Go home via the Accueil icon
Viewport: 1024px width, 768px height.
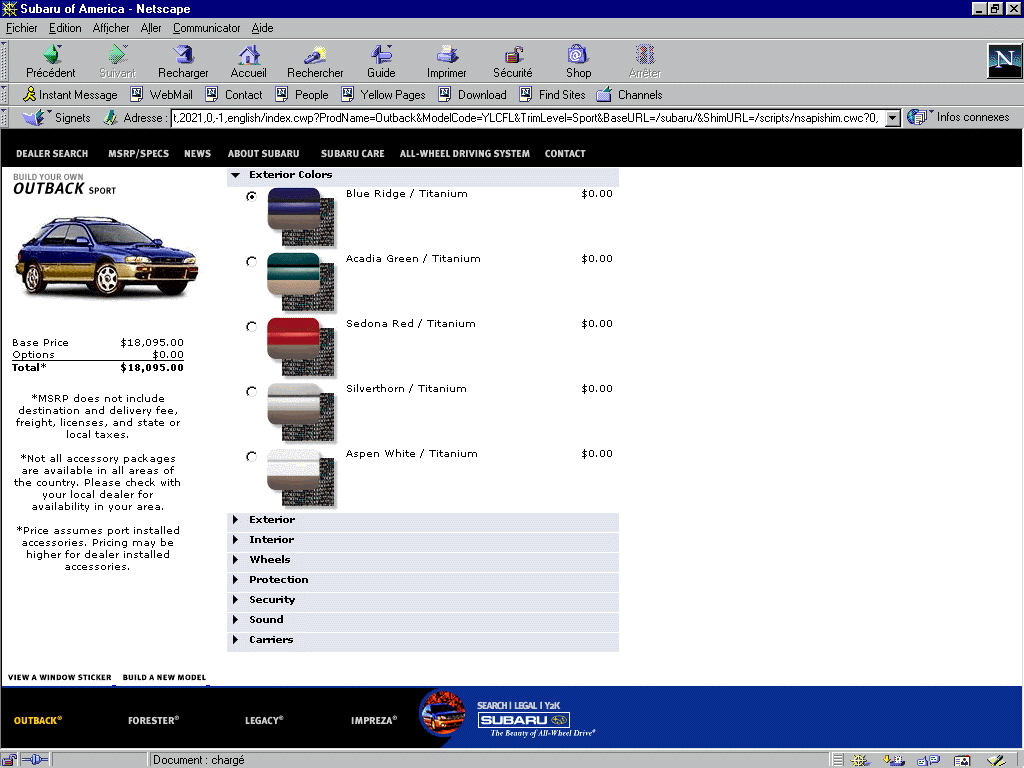[x=249, y=54]
